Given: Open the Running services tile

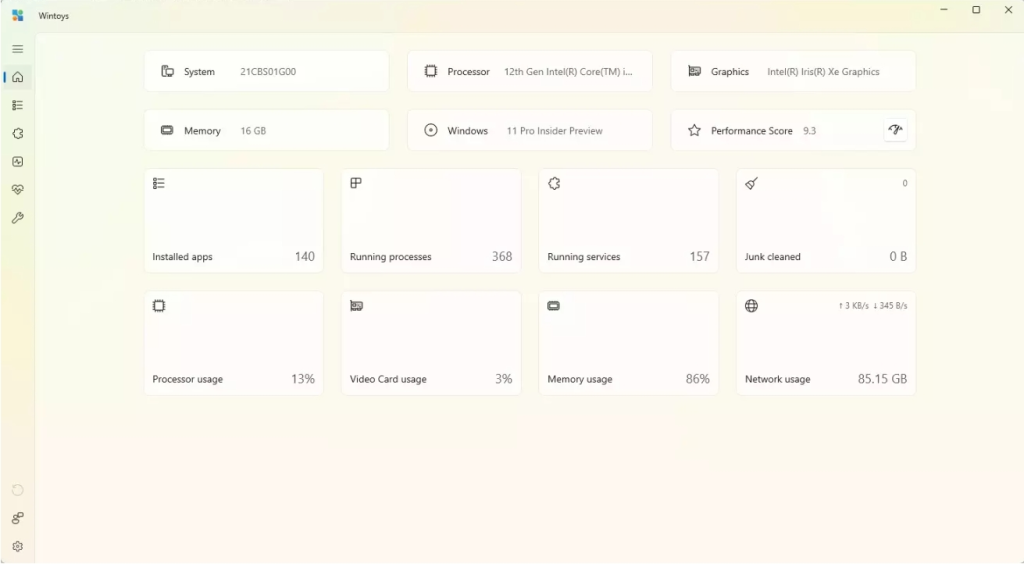Looking at the screenshot, I should (x=628, y=221).
